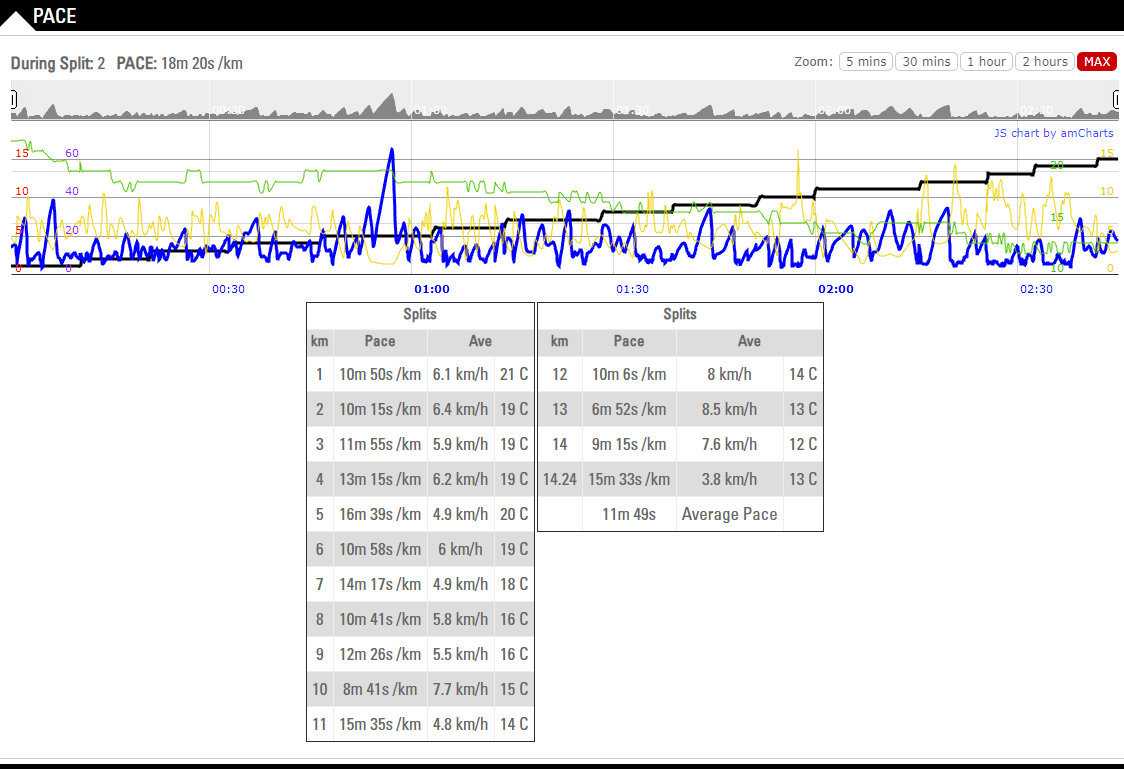
Task: Click the 11m 49s average pace value
Action: [628, 514]
